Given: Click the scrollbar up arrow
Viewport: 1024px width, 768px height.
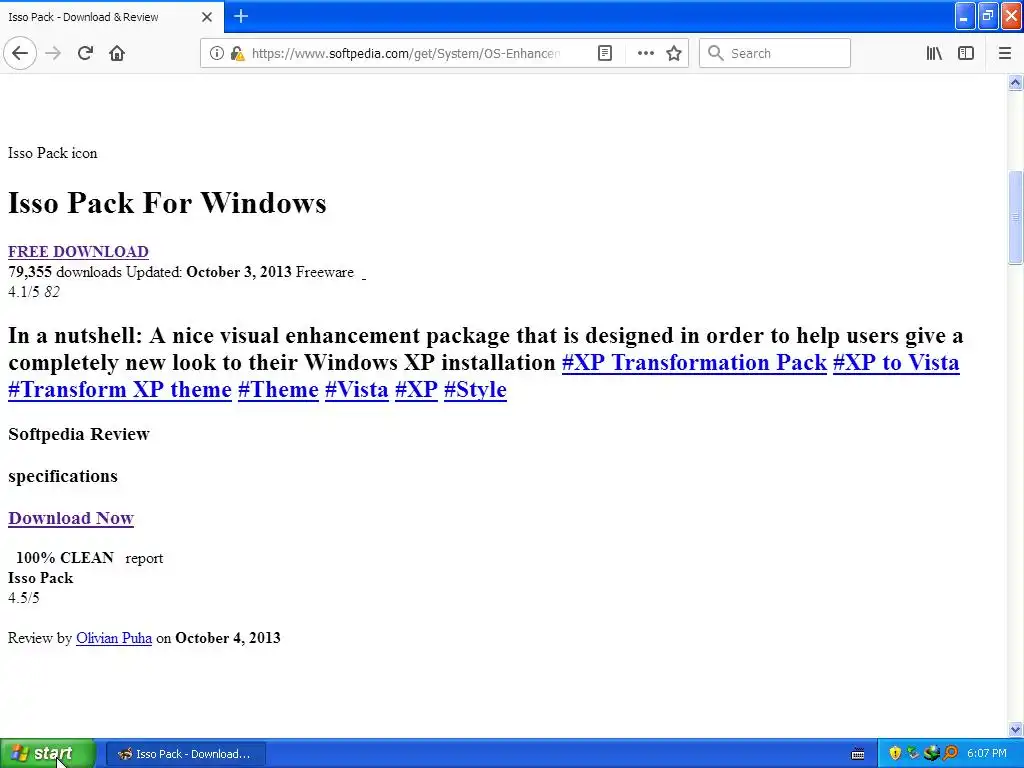Looking at the screenshot, I should [x=1015, y=82].
